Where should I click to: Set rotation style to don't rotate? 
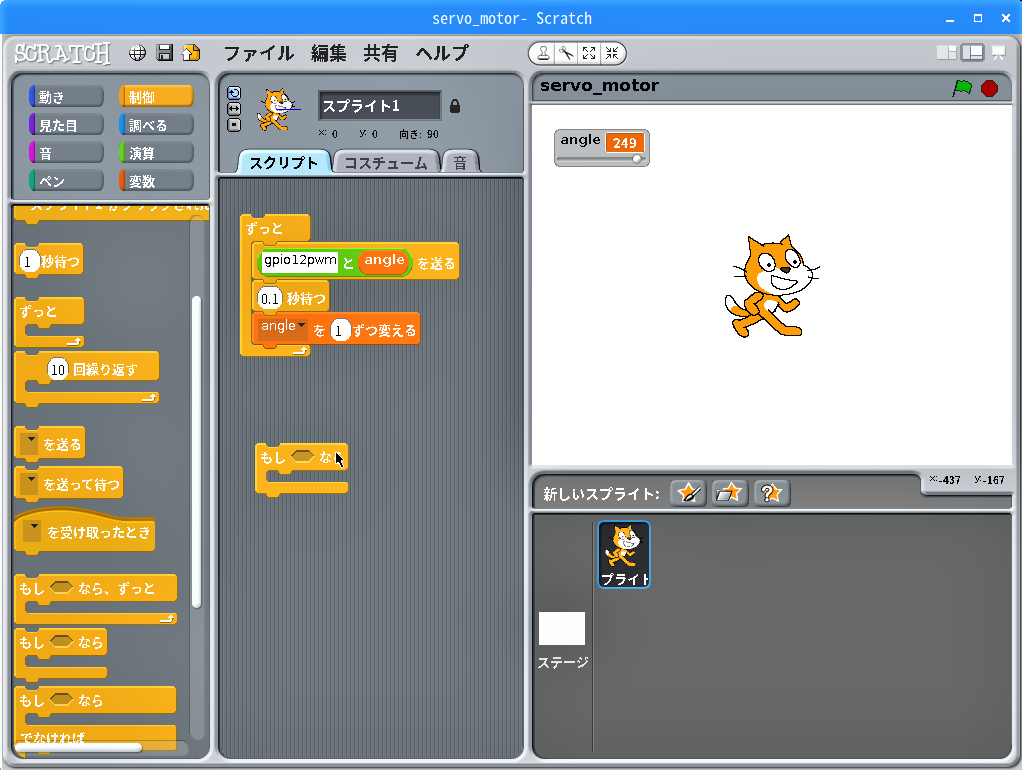234,125
